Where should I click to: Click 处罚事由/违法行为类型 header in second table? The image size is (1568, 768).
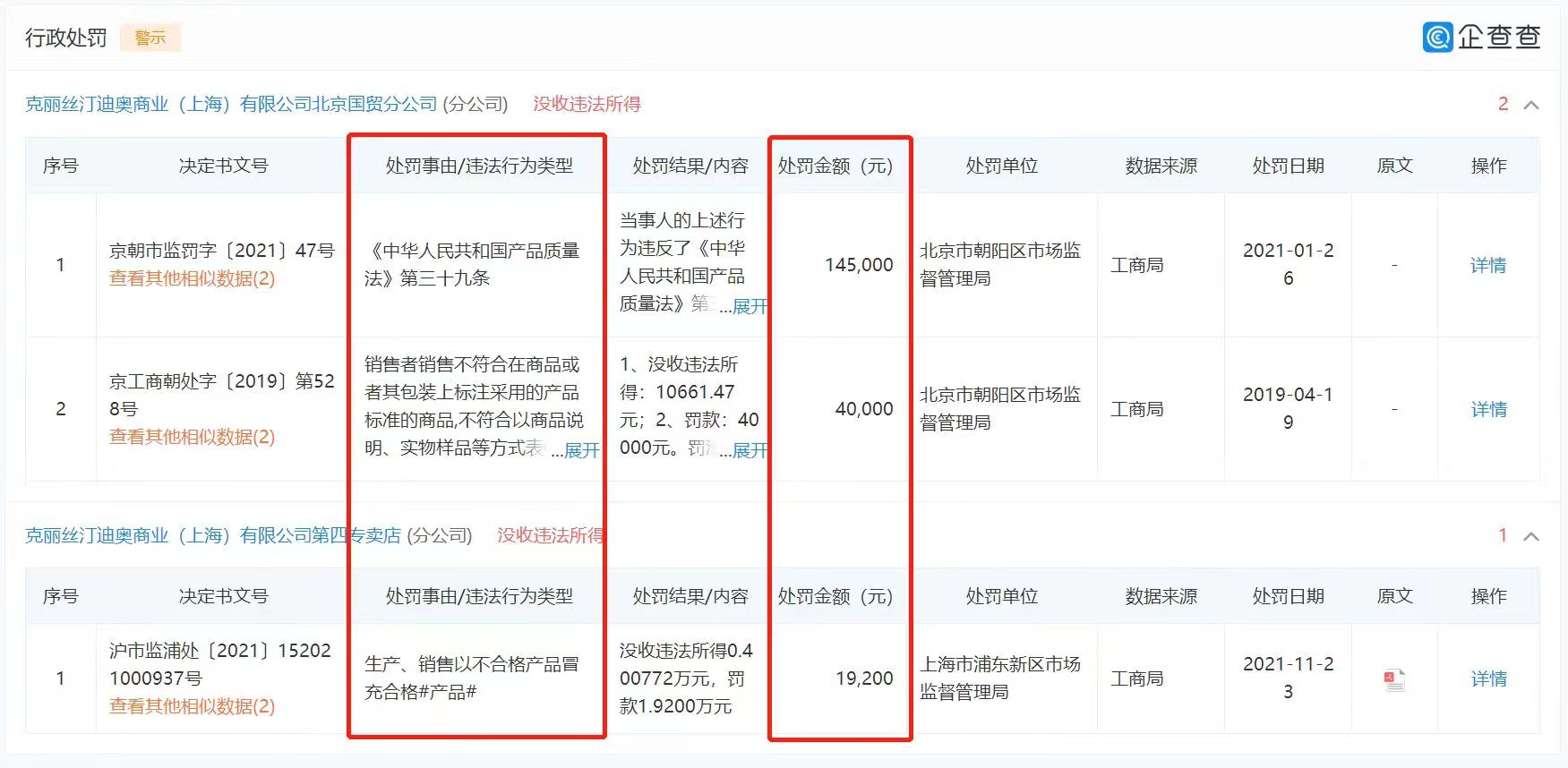tap(479, 596)
